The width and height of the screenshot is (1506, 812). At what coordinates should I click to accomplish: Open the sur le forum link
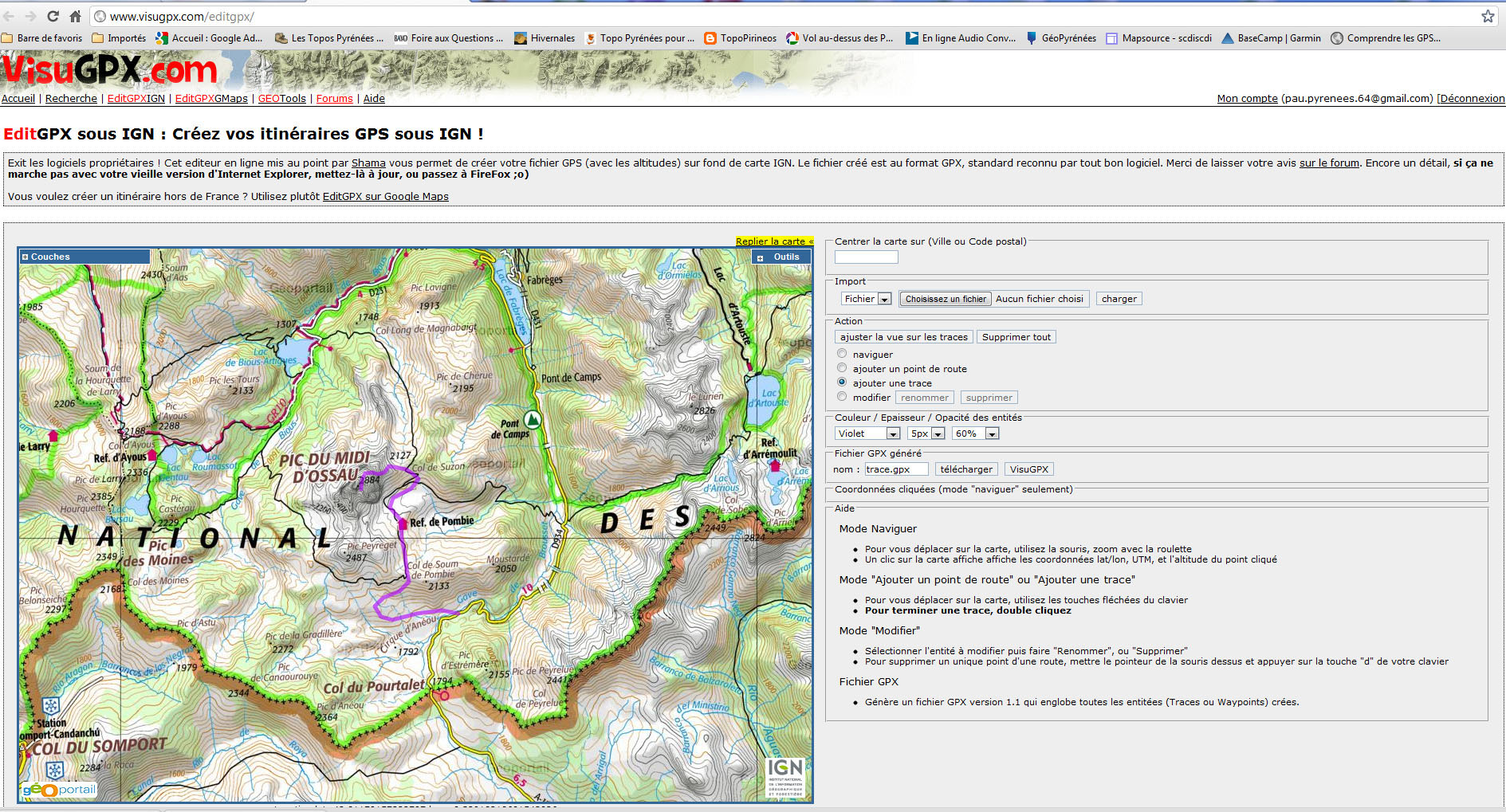1329,163
